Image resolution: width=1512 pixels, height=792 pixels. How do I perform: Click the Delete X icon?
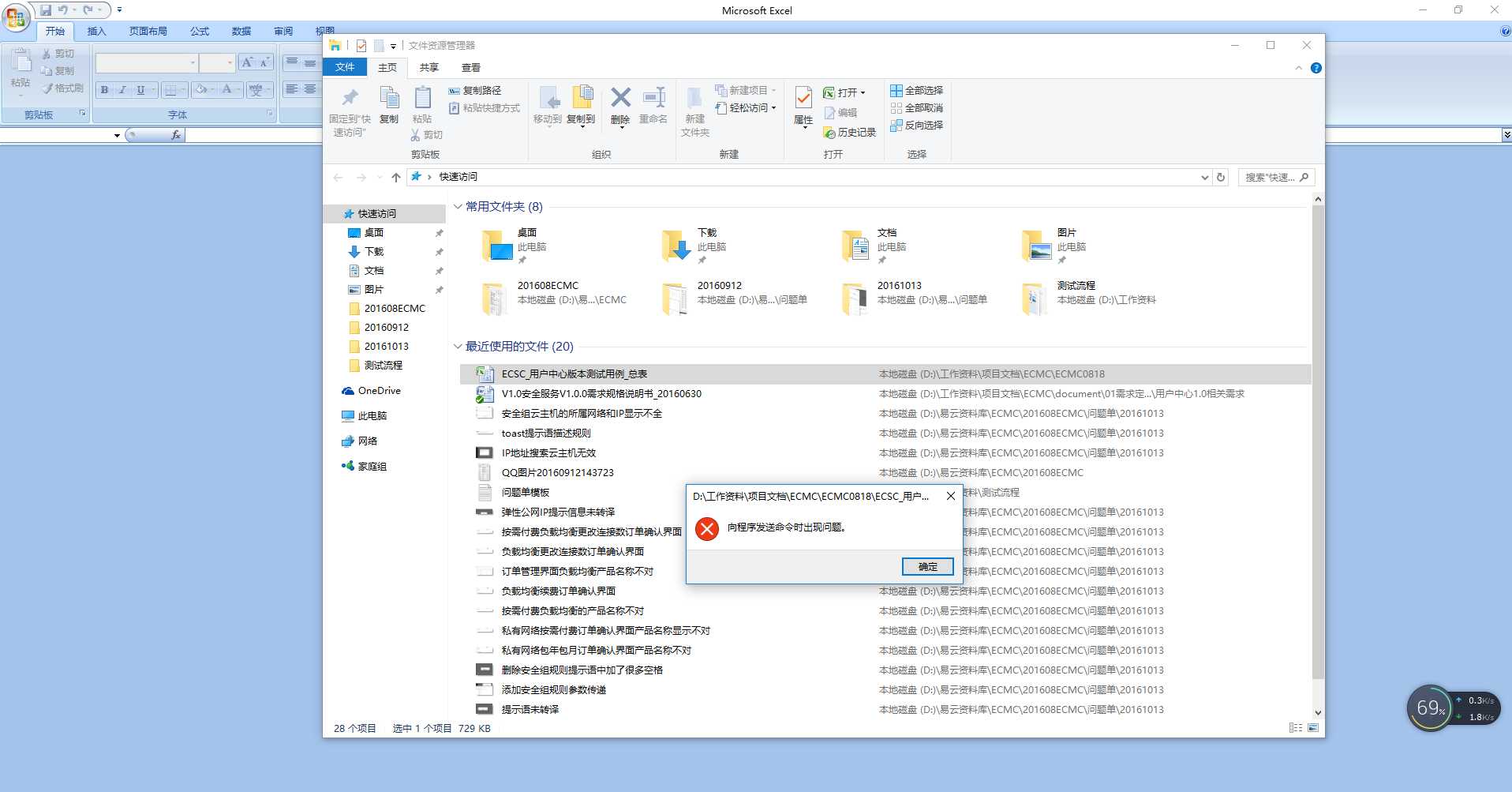[x=620, y=97]
